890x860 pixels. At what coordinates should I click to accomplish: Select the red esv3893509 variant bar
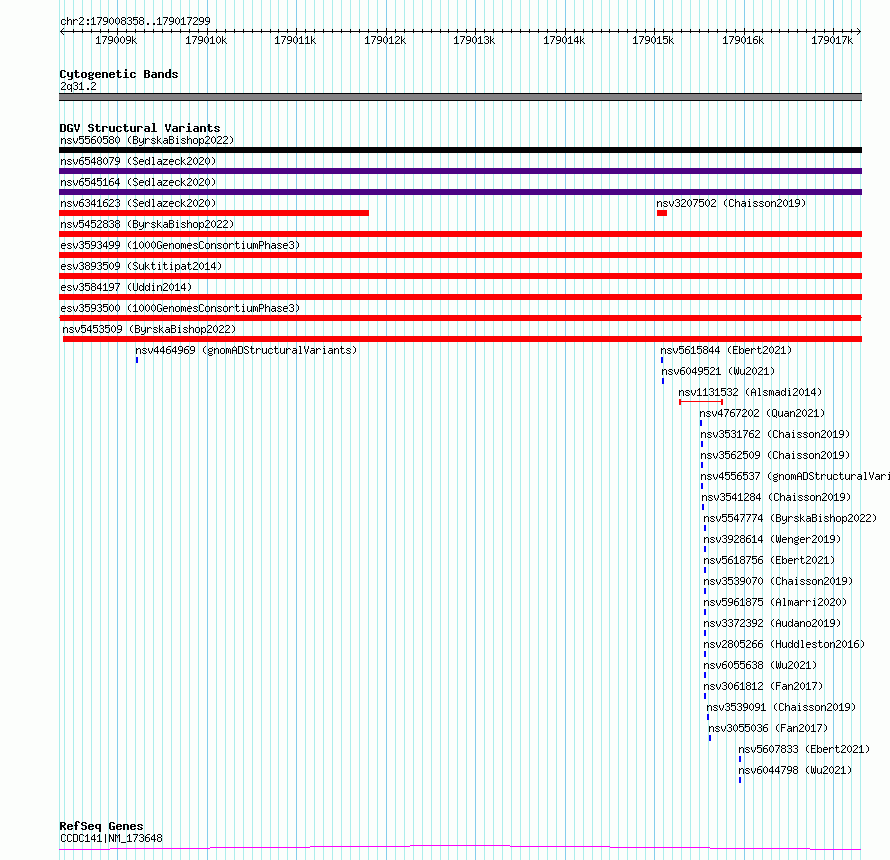460,276
